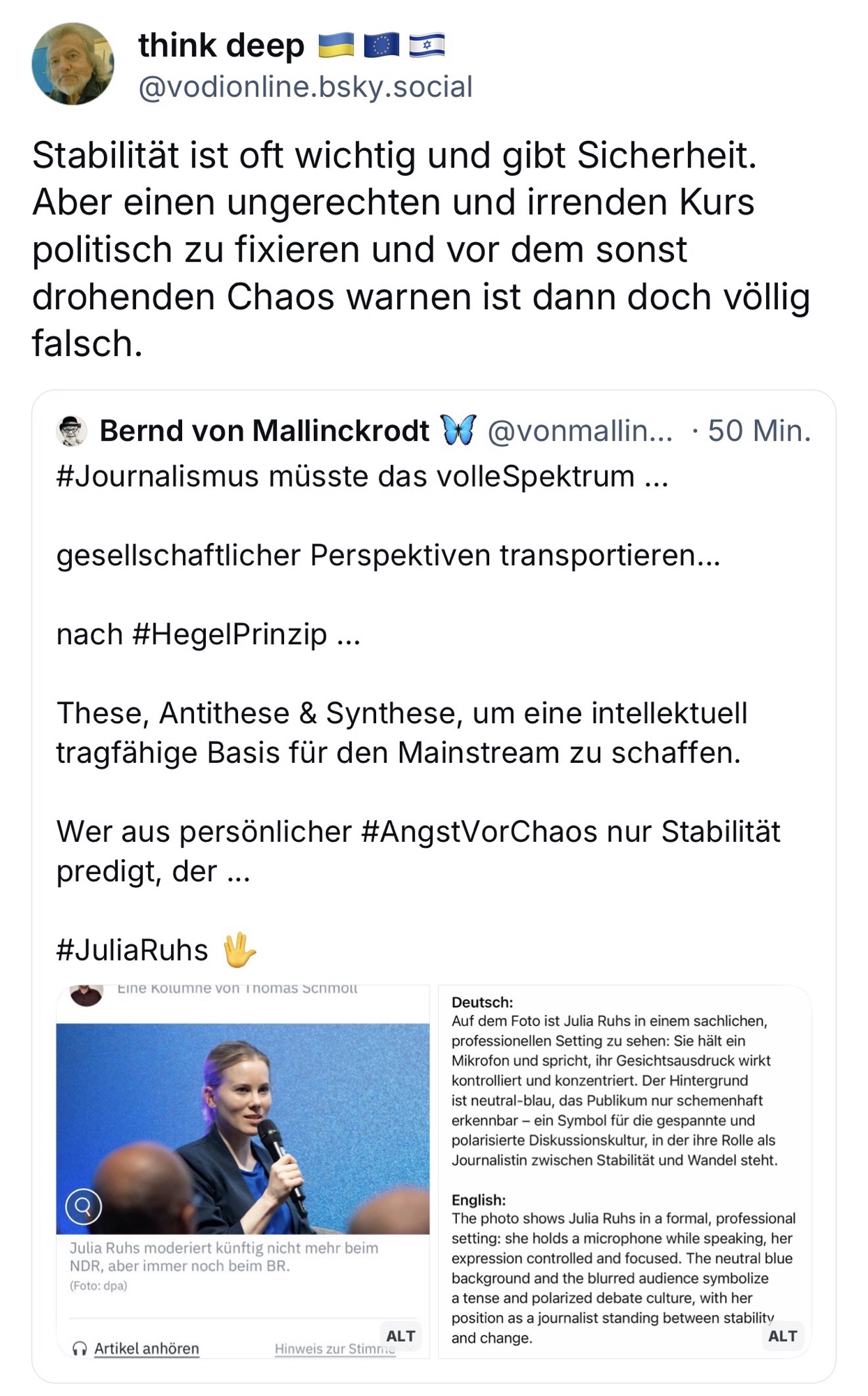Show ALT text of the left image
Image resolution: width=868 pixels, height=1396 pixels.
click(401, 1336)
